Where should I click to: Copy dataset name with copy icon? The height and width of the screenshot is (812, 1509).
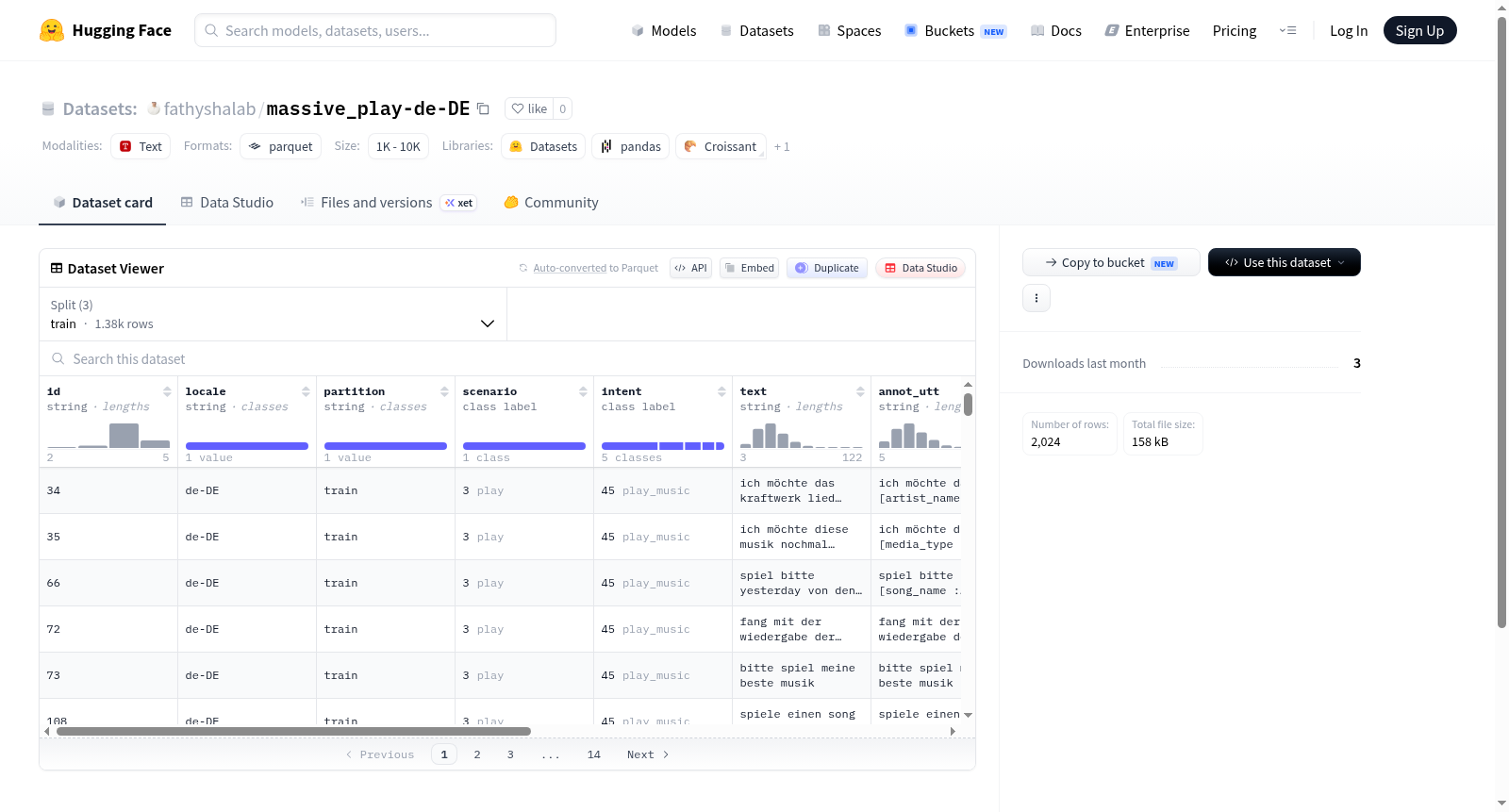pos(483,108)
